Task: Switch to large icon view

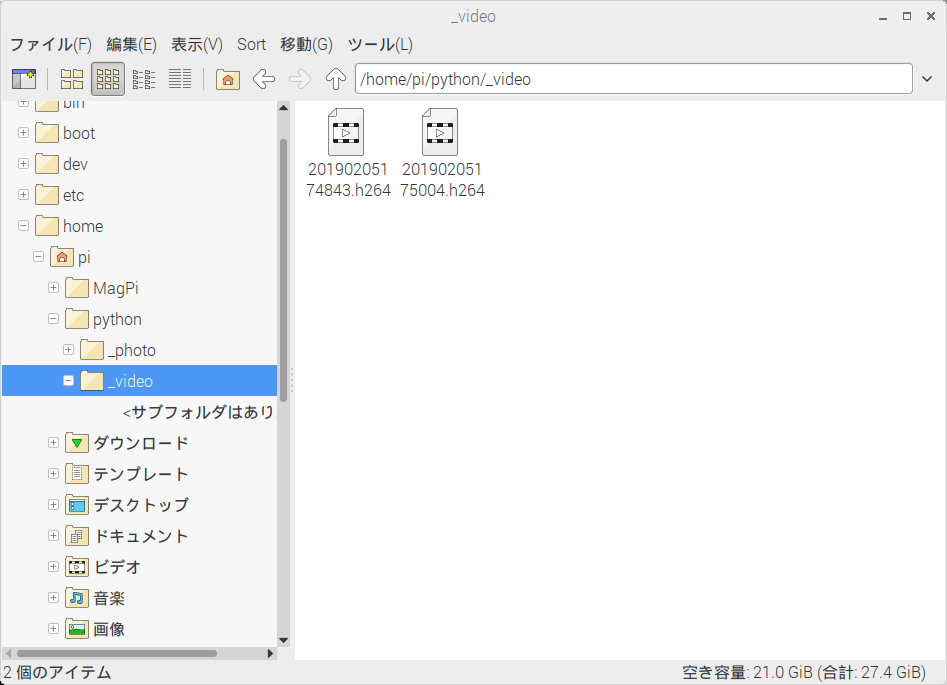Action: (x=72, y=79)
